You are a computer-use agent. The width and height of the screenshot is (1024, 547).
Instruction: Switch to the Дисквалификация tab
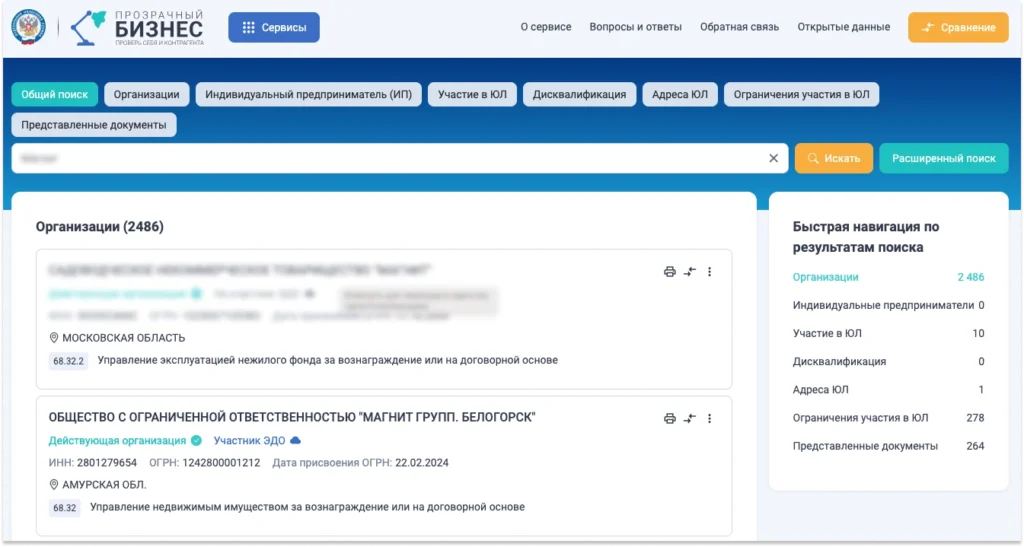coord(579,95)
